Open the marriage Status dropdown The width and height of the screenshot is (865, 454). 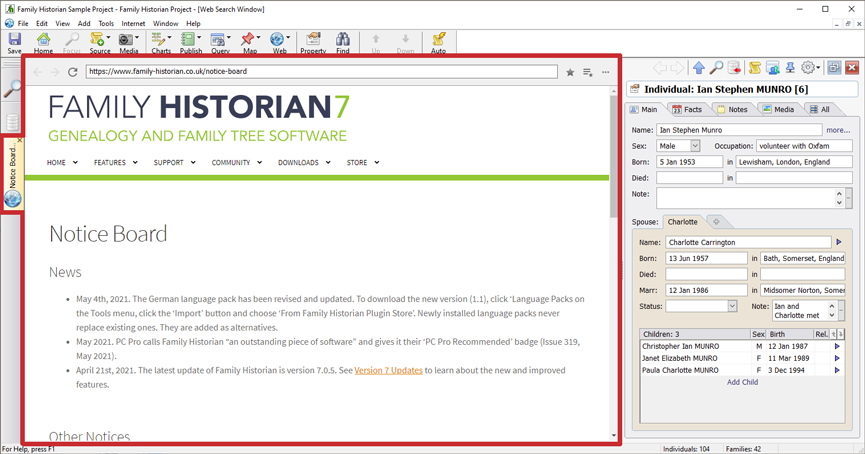coord(732,306)
